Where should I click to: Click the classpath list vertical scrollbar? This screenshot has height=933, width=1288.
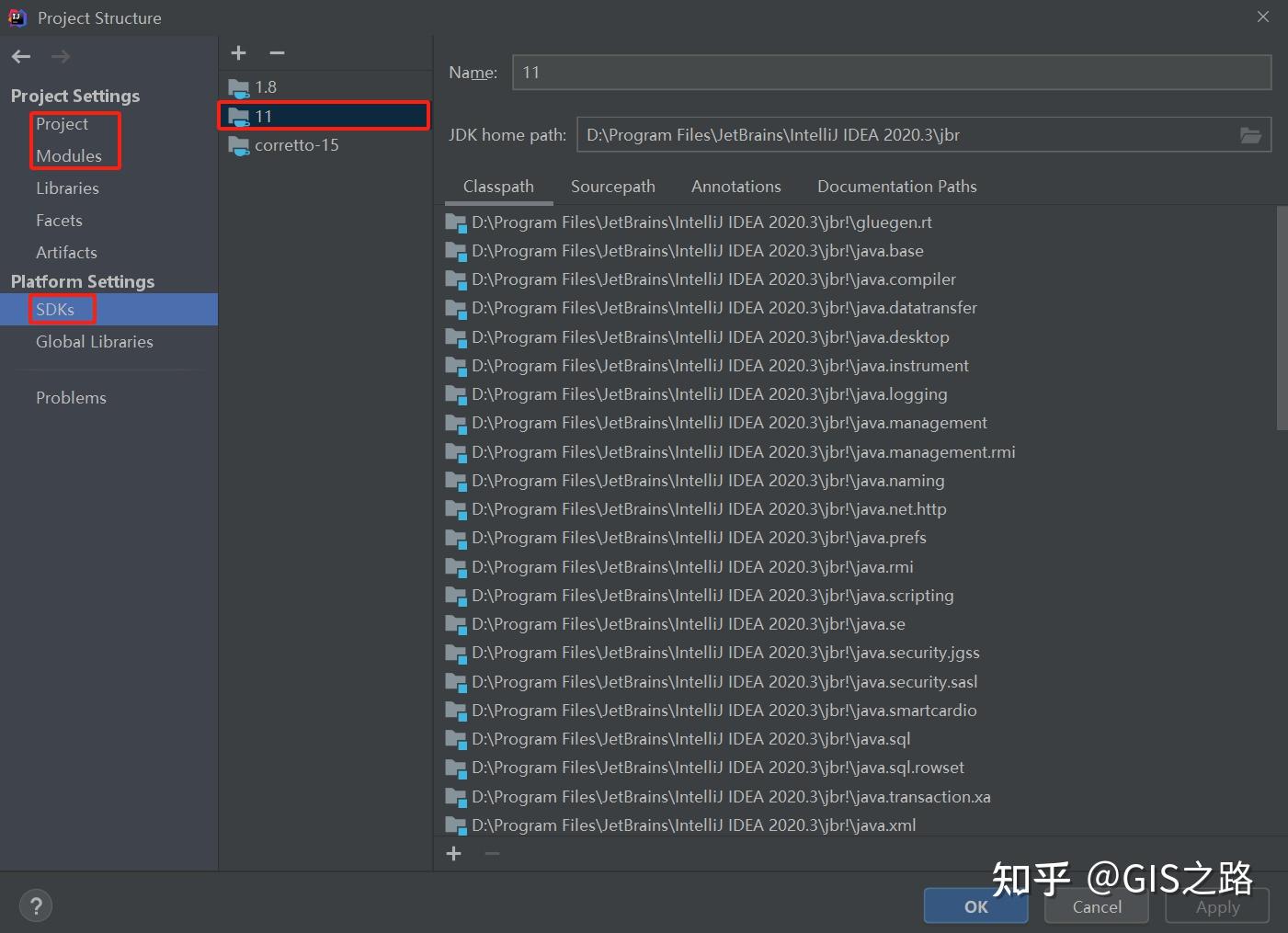pyautogui.click(x=1282, y=318)
